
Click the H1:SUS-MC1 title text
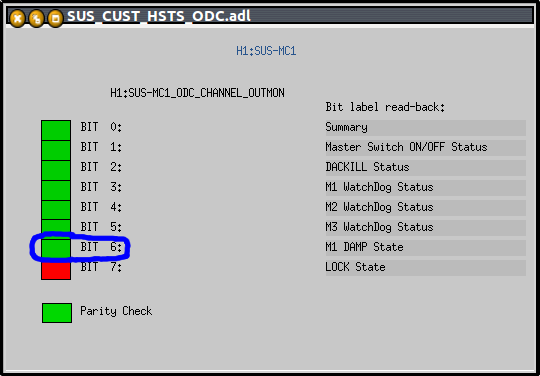tap(266, 51)
